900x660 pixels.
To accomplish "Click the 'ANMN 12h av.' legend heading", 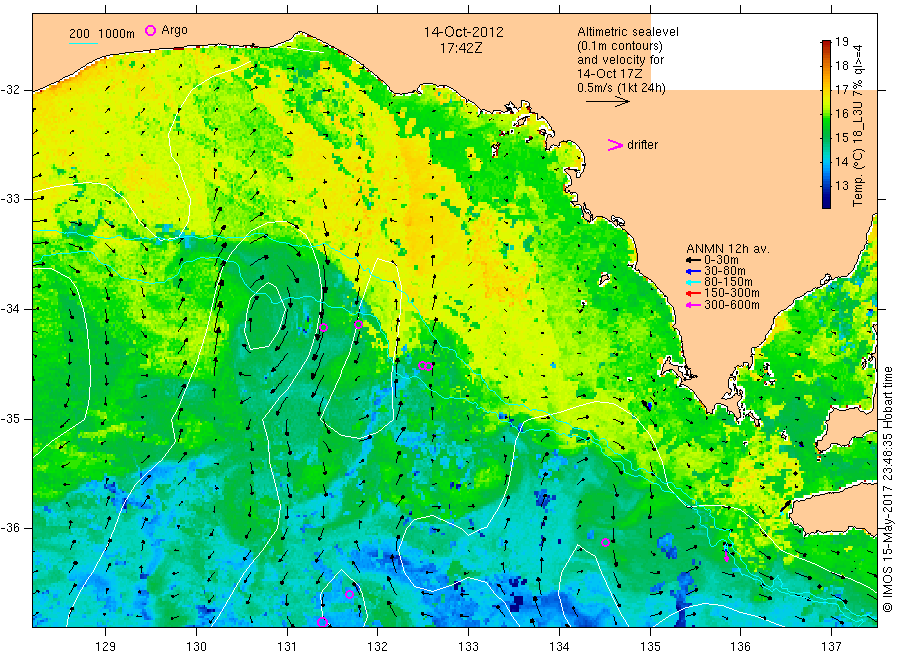I will click(x=728, y=249).
